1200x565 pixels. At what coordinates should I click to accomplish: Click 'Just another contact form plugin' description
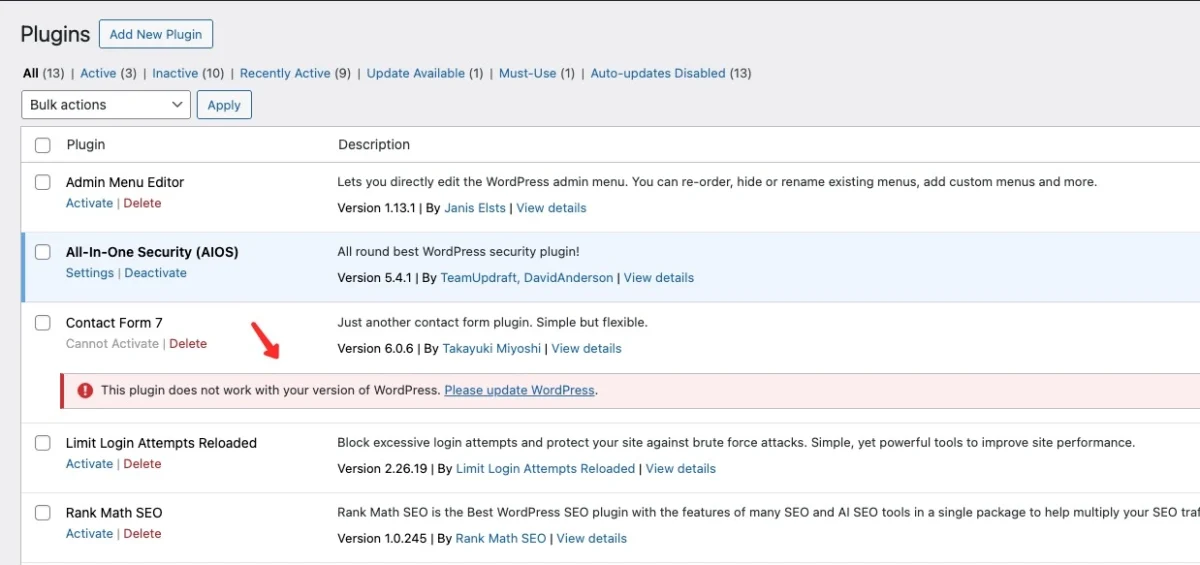[493, 322]
